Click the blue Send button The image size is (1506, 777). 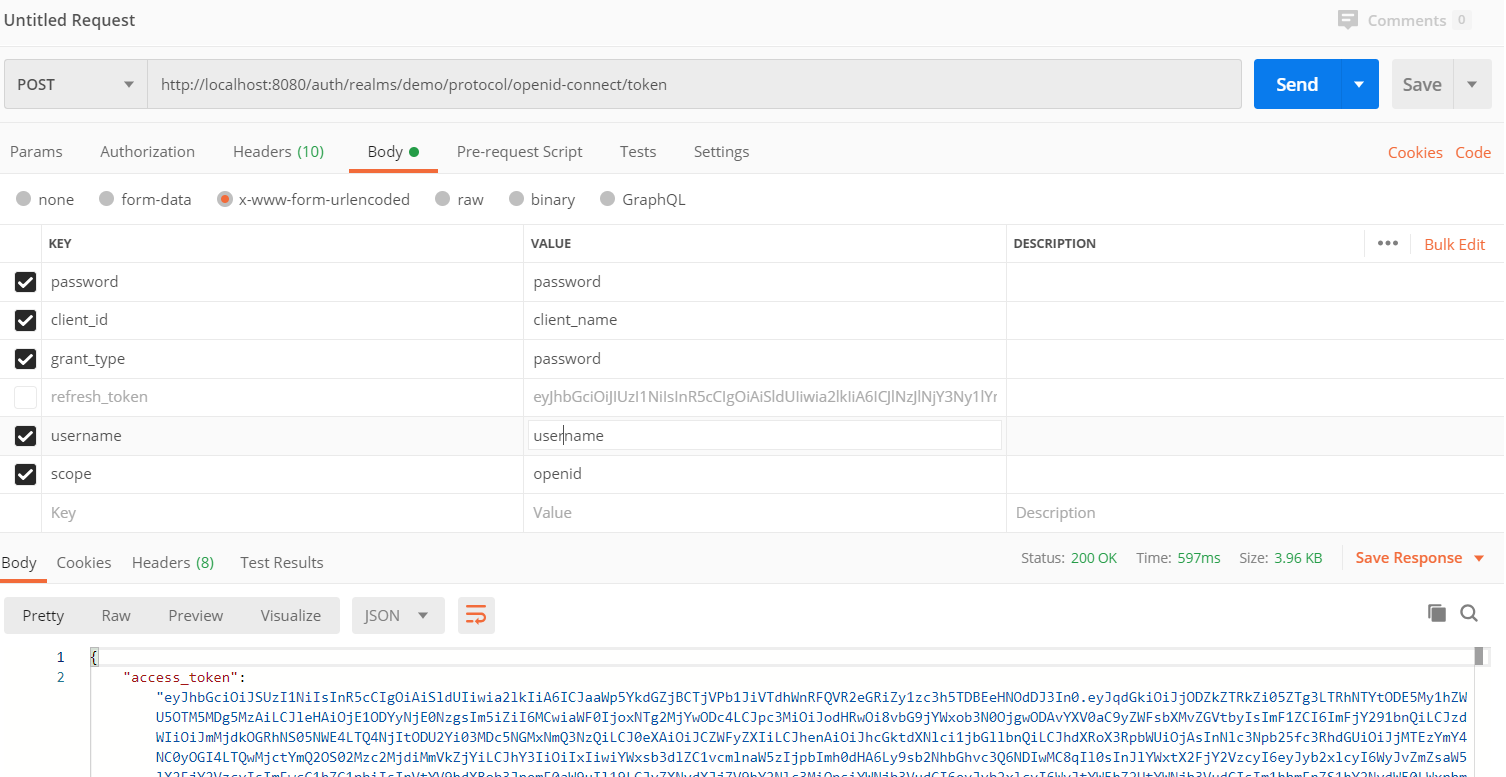point(1297,84)
